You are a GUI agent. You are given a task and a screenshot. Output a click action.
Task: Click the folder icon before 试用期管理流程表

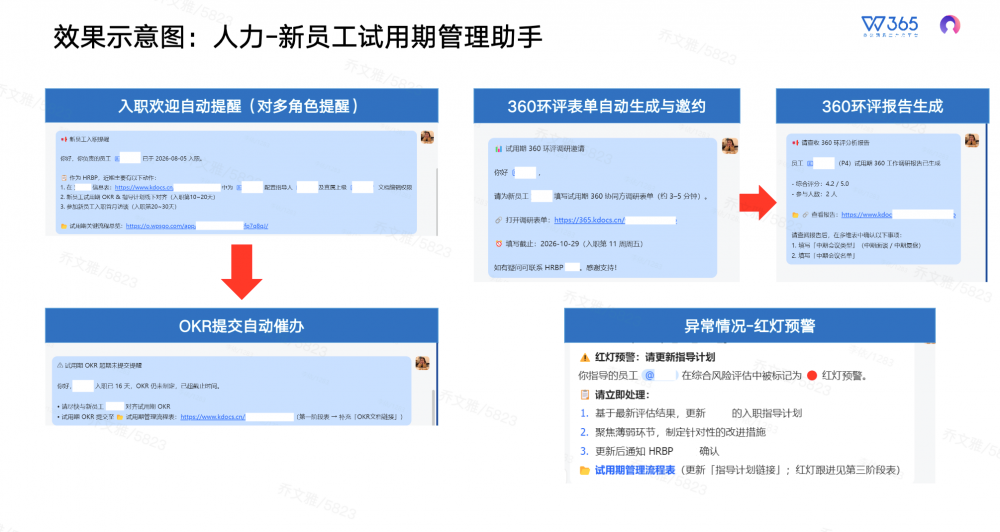(584, 470)
